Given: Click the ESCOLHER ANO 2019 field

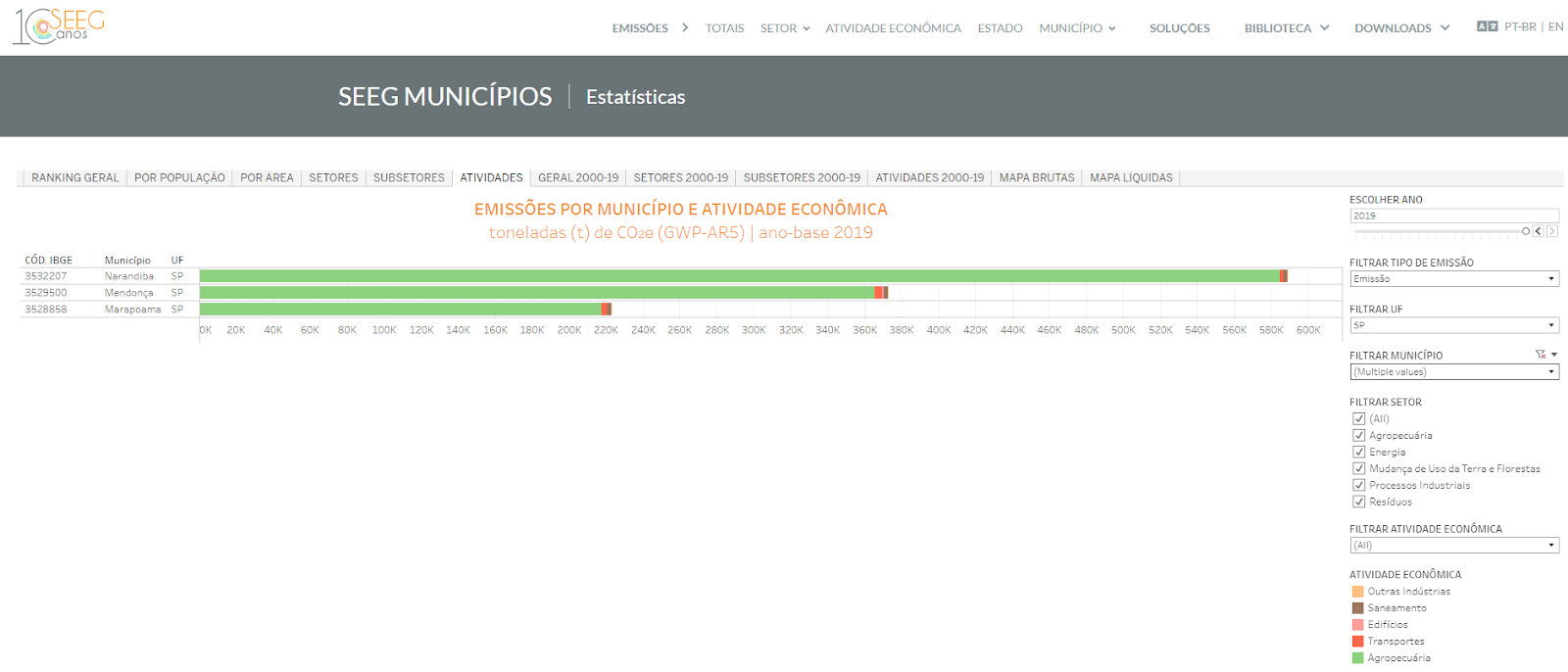Looking at the screenshot, I should 1454,216.
